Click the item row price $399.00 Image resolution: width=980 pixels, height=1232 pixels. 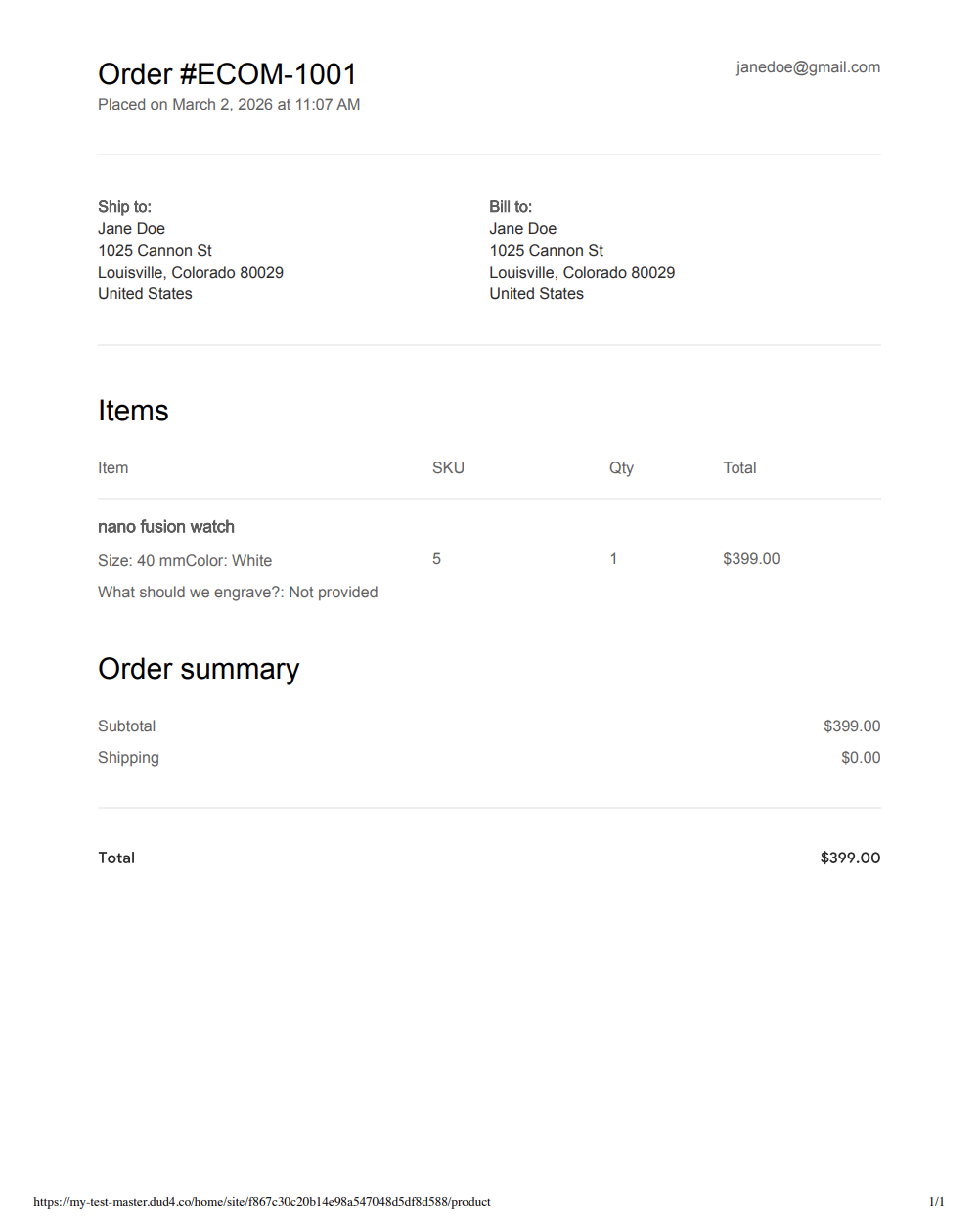point(751,559)
